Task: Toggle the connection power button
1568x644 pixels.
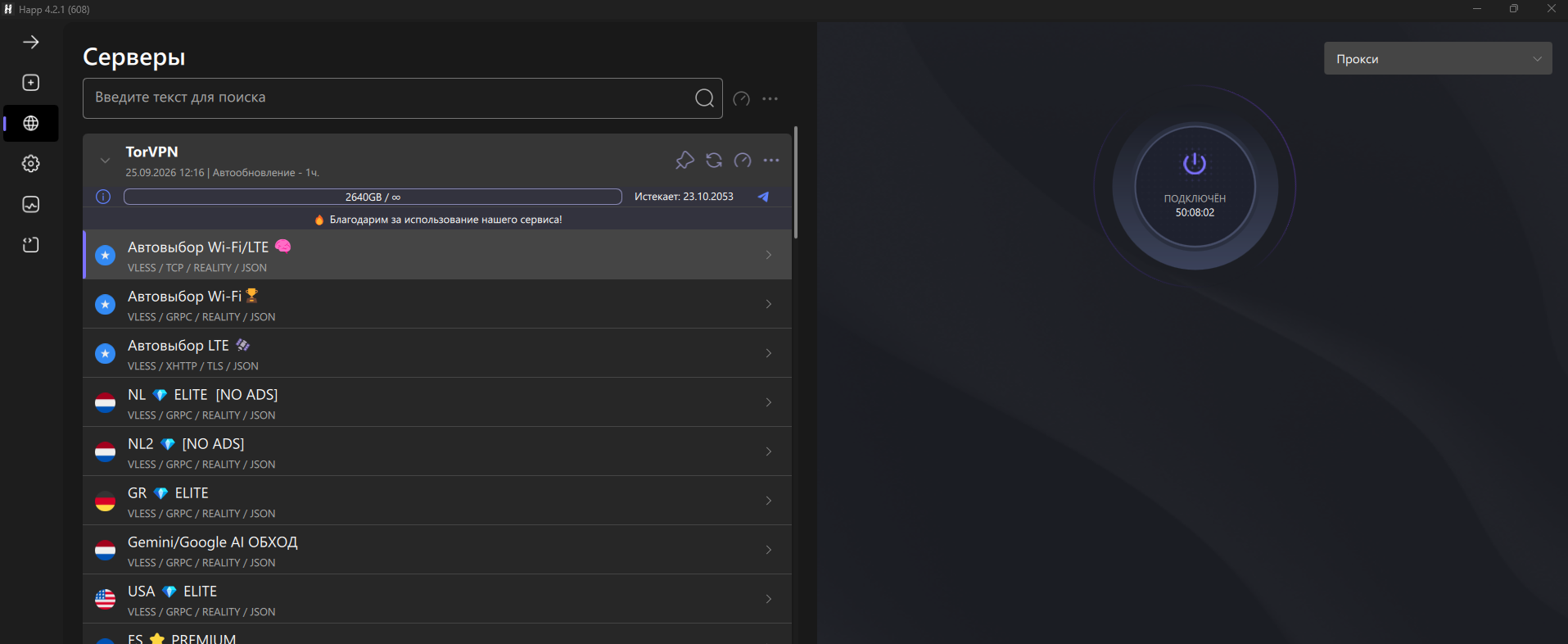Action: point(1195,186)
